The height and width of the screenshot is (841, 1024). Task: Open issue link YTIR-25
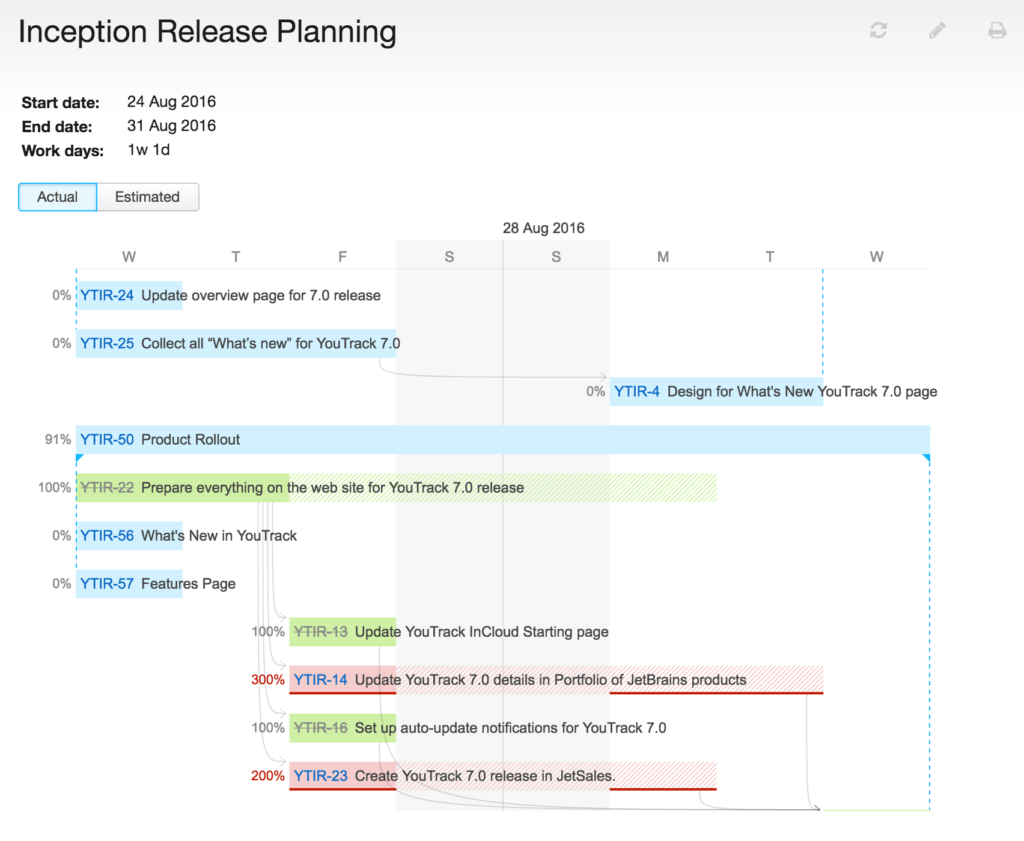[107, 343]
